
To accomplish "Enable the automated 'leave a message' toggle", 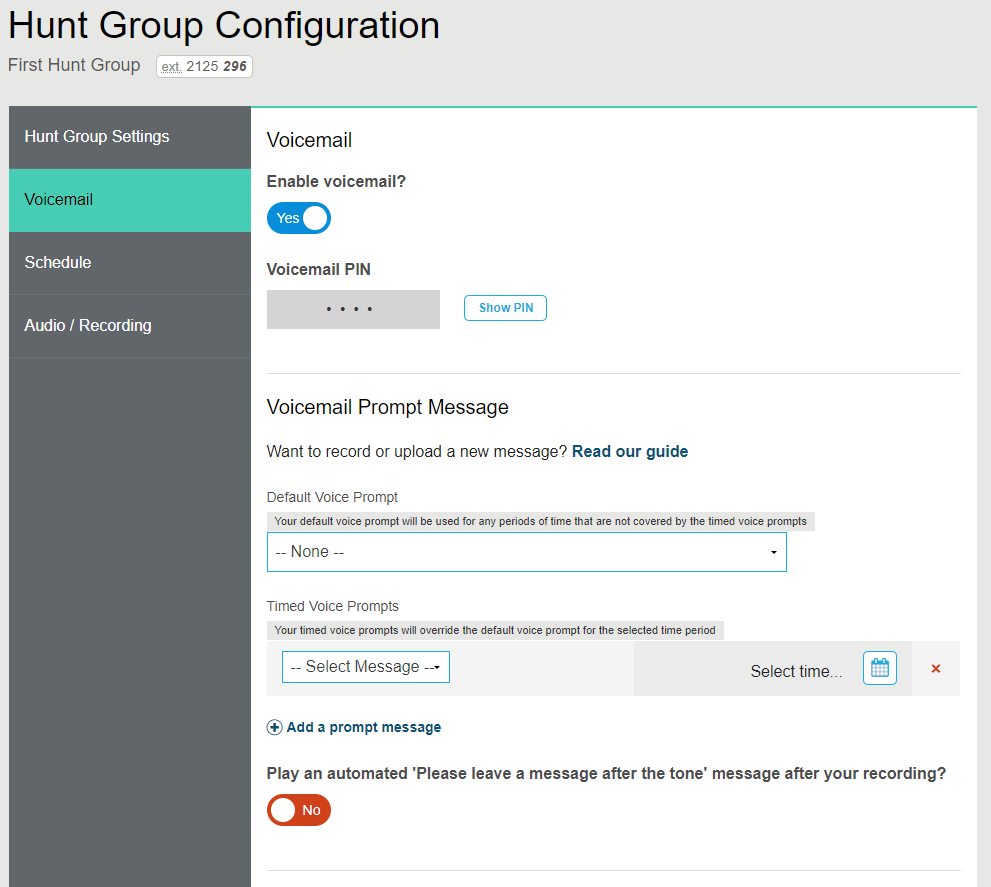I will [x=298, y=810].
